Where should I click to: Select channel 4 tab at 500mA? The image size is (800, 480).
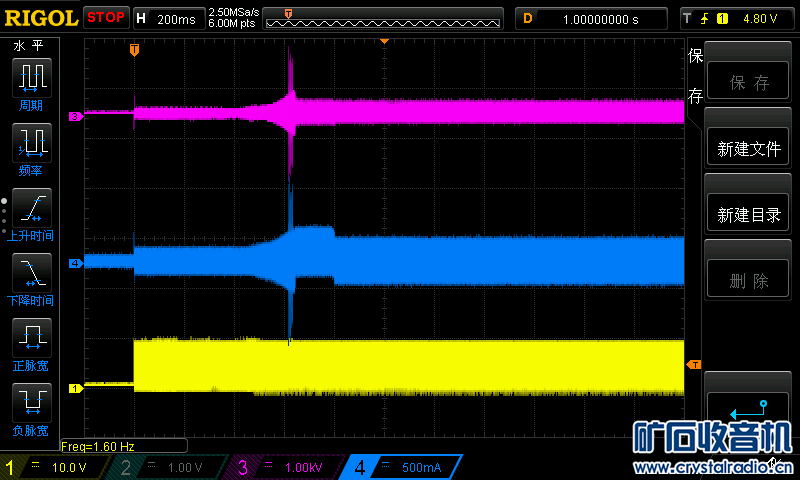click(x=400, y=467)
